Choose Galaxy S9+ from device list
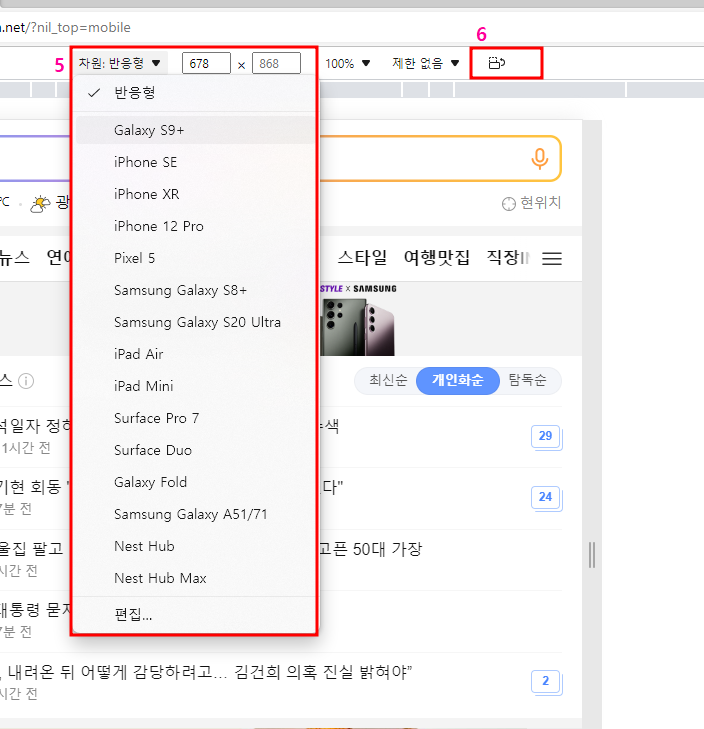 click(194, 130)
